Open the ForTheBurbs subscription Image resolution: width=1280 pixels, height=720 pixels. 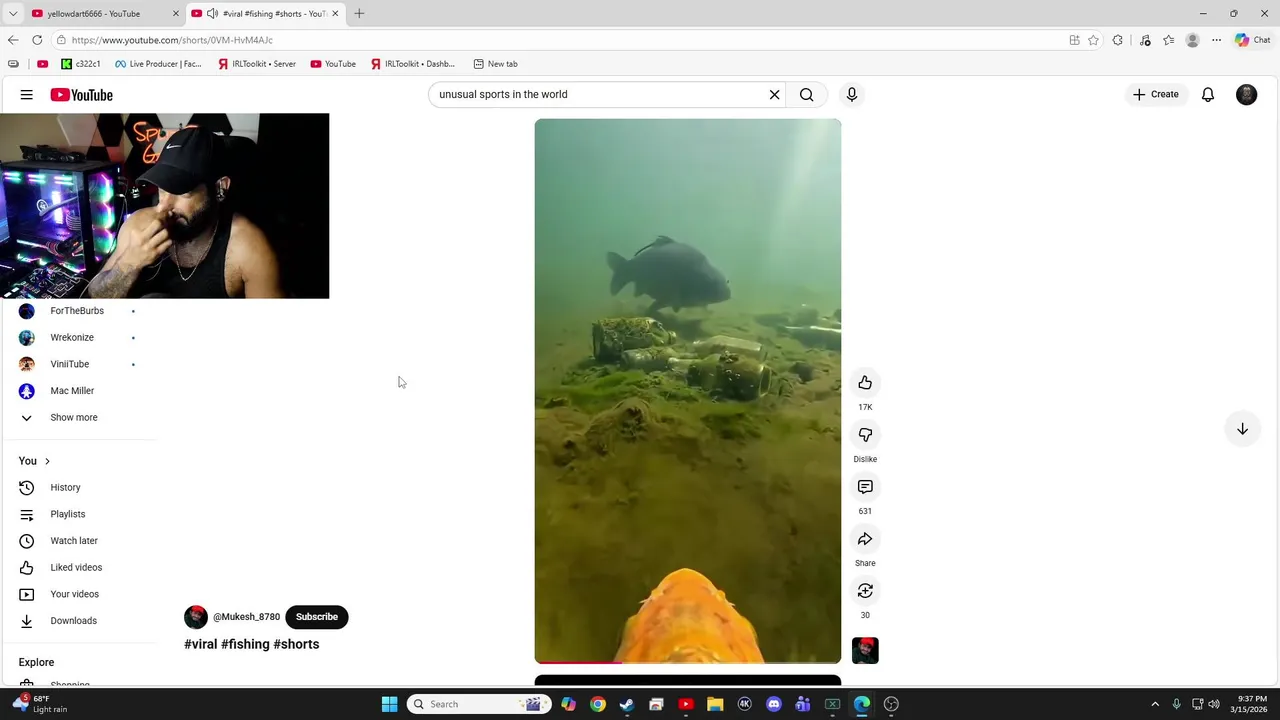[x=78, y=311]
